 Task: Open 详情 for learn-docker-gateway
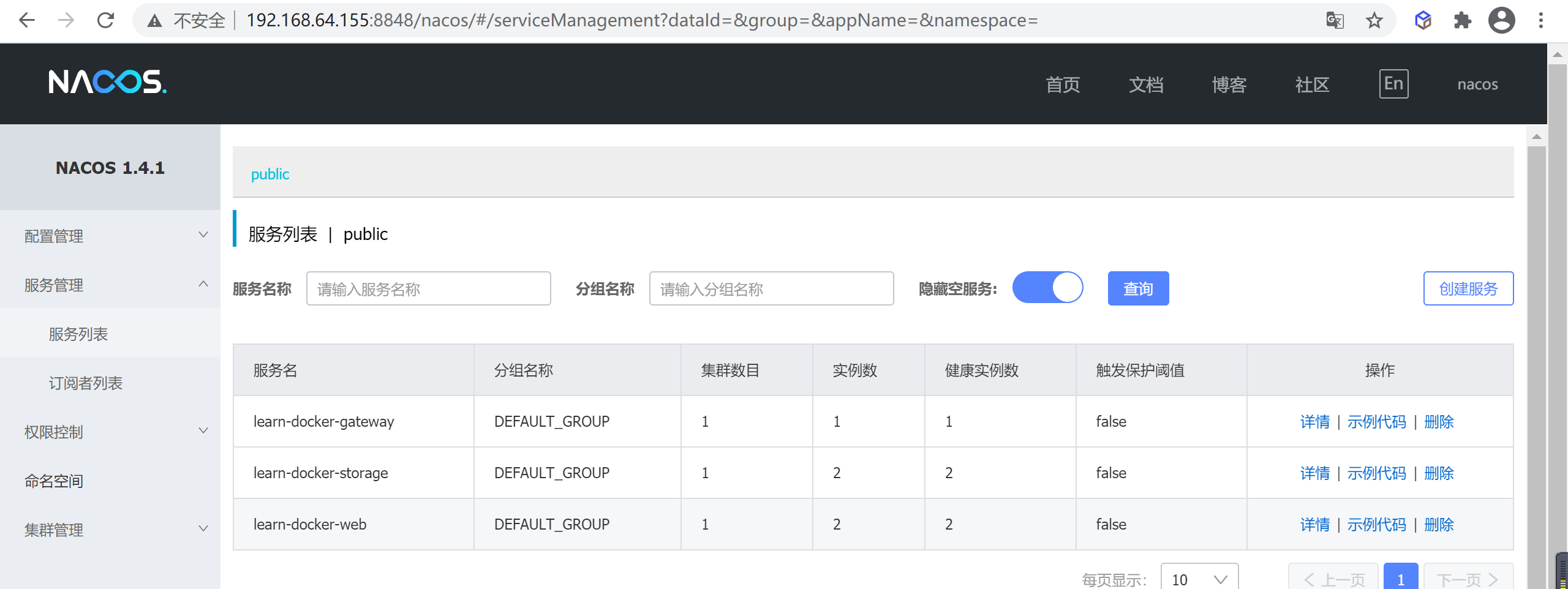pos(1315,421)
